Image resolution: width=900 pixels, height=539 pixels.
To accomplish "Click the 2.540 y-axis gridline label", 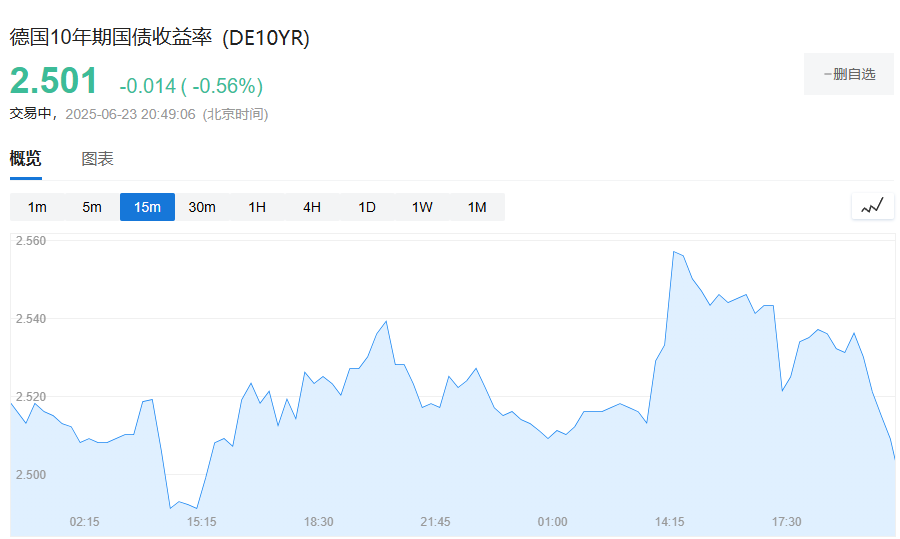I will (x=31, y=319).
